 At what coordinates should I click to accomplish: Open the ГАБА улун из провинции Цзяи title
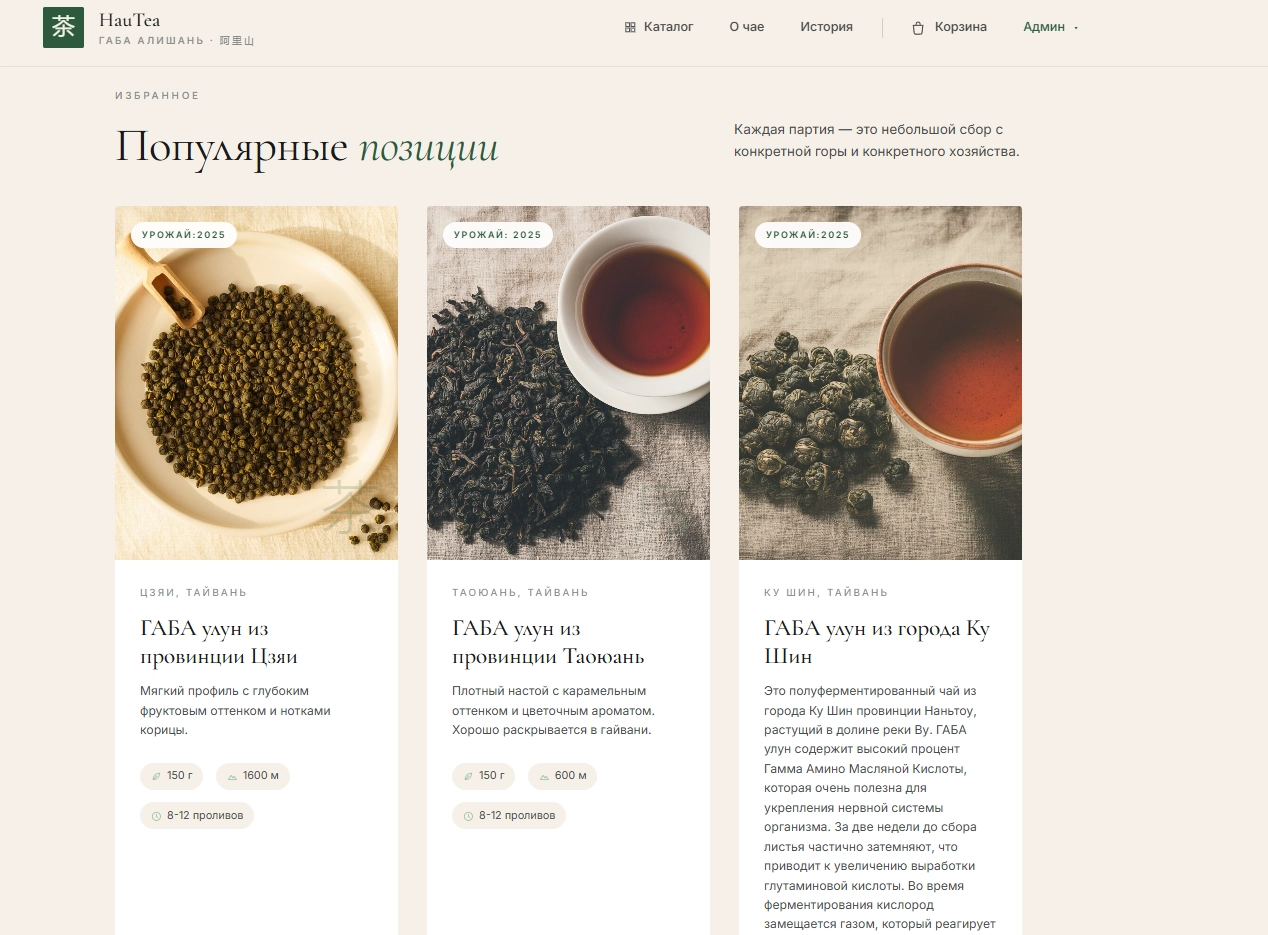click(x=219, y=643)
